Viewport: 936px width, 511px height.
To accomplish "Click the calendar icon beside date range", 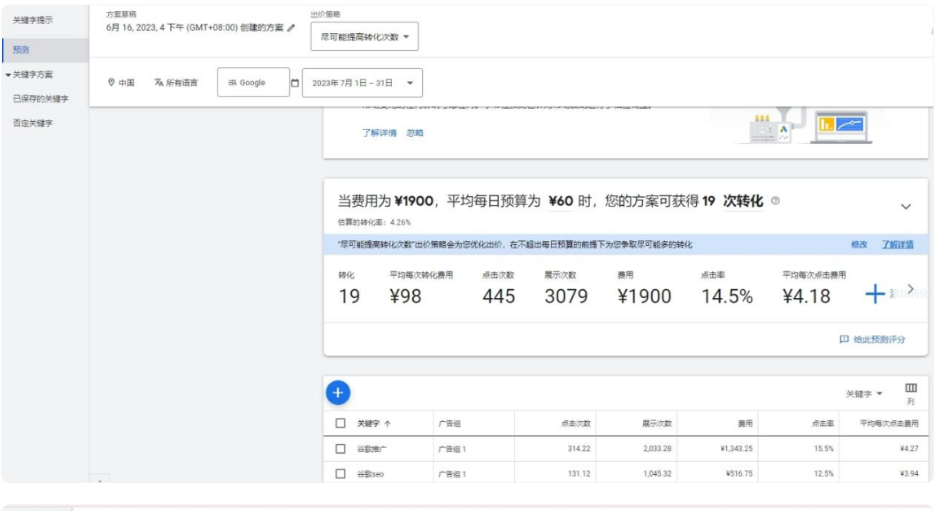I will (x=295, y=83).
